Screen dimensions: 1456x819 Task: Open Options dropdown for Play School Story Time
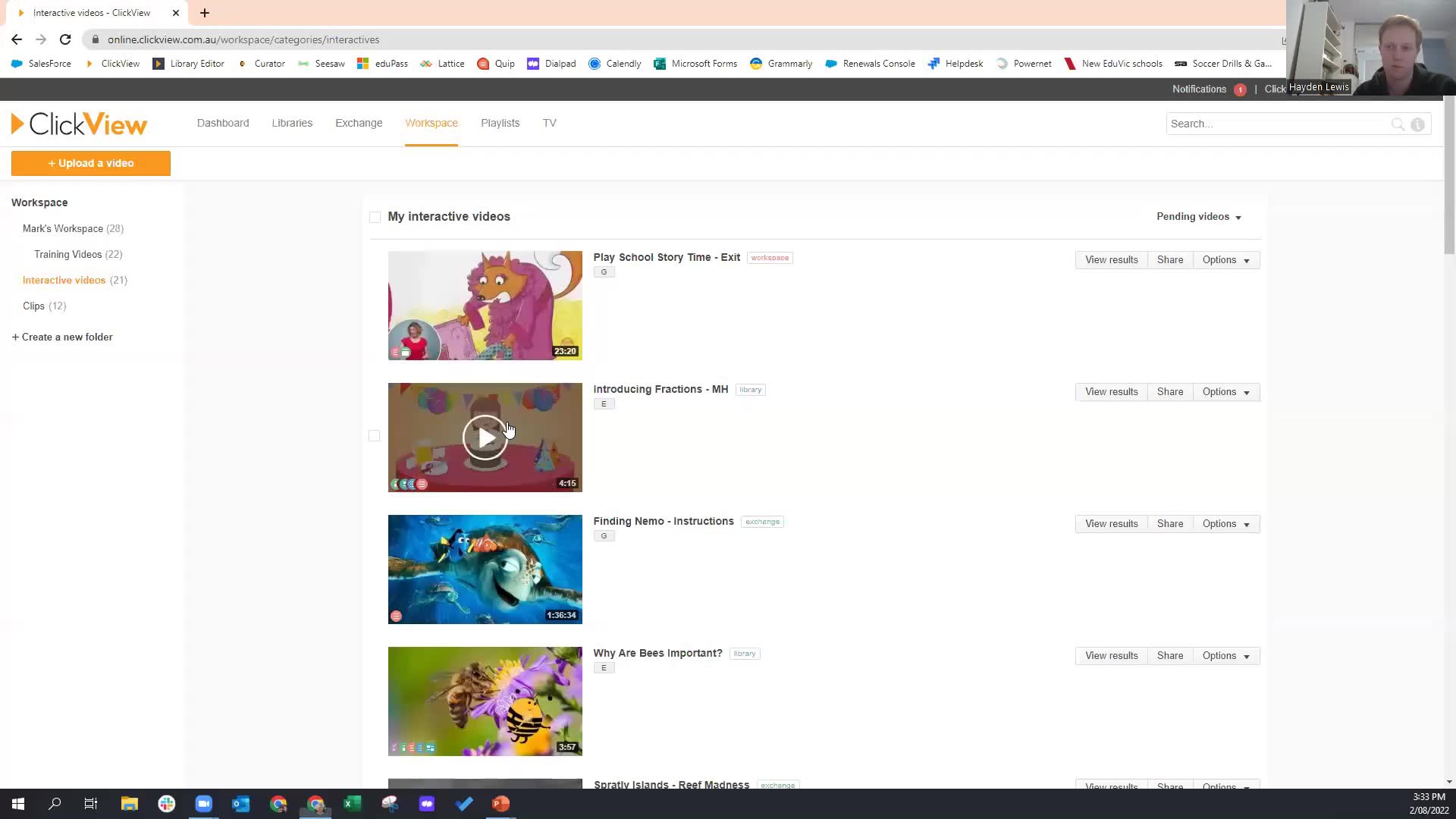(x=1225, y=260)
